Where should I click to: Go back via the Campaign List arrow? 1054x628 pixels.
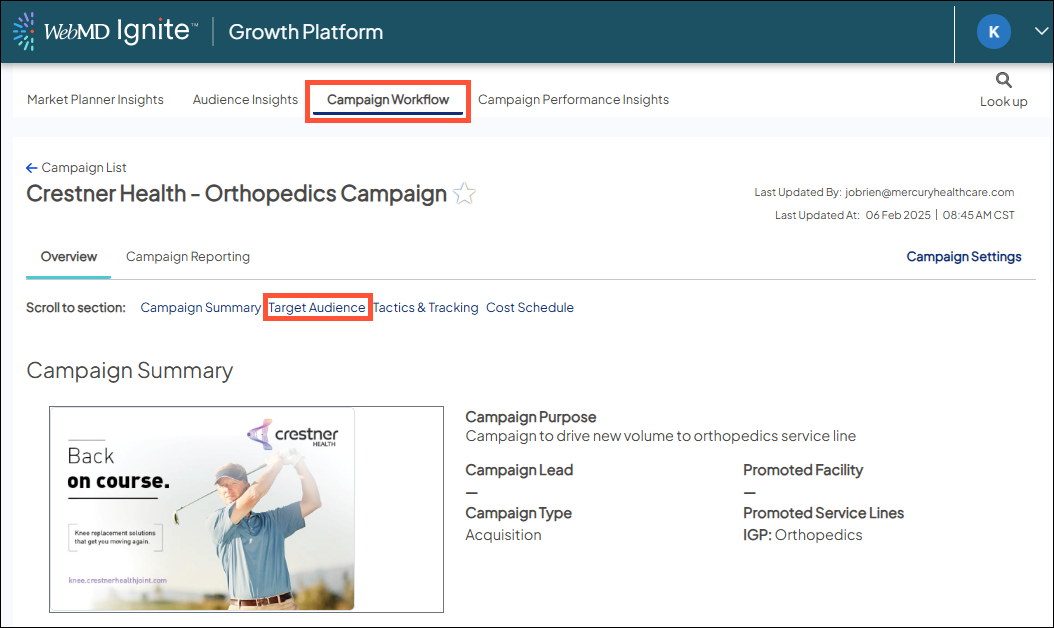pos(32,168)
